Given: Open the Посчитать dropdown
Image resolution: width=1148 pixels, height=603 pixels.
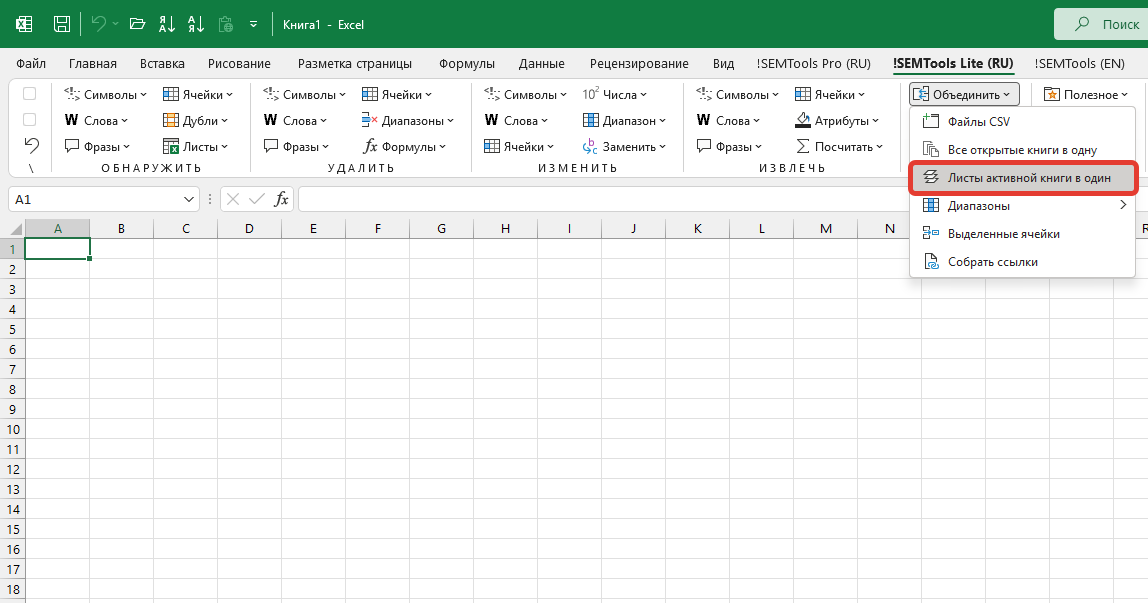Looking at the screenshot, I should click(838, 146).
